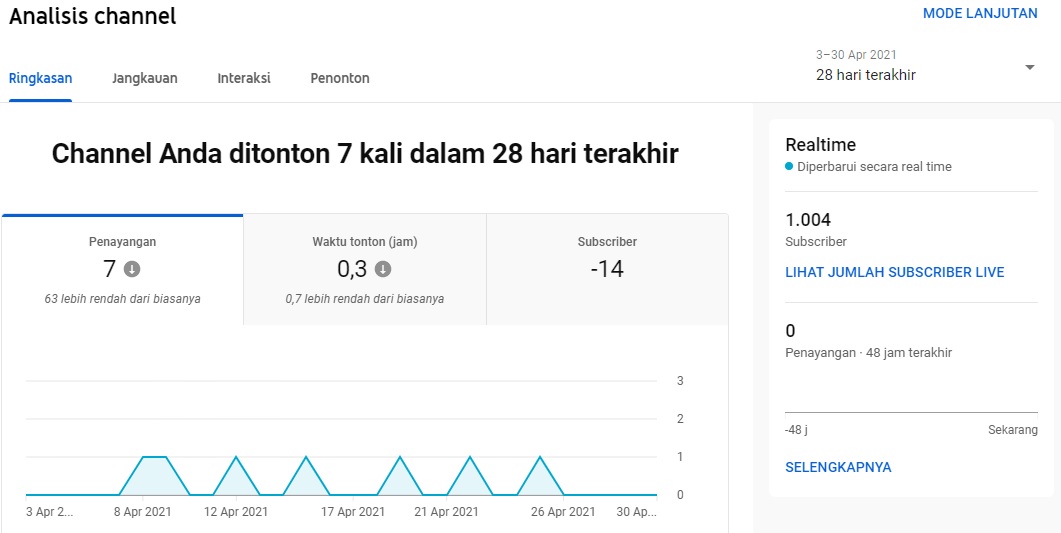Click the Realtime card title
Screen dimensions: 1061x533
point(820,145)
